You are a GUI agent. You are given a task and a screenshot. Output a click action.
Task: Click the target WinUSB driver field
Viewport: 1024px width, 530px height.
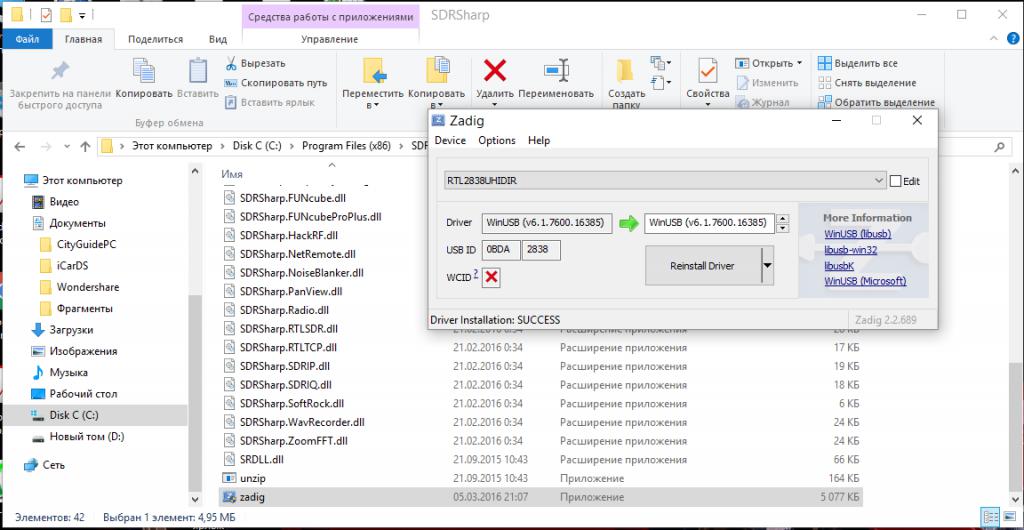(709, 222)
